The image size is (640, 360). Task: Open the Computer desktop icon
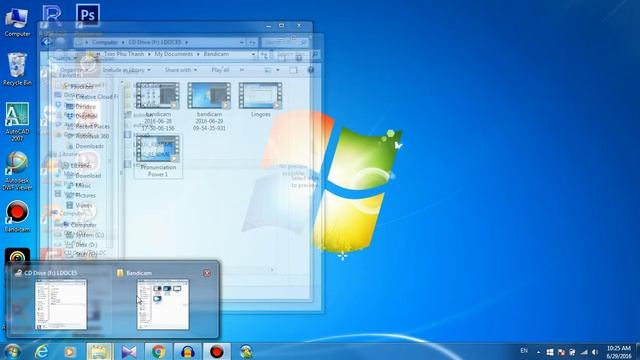coord(17,22)
